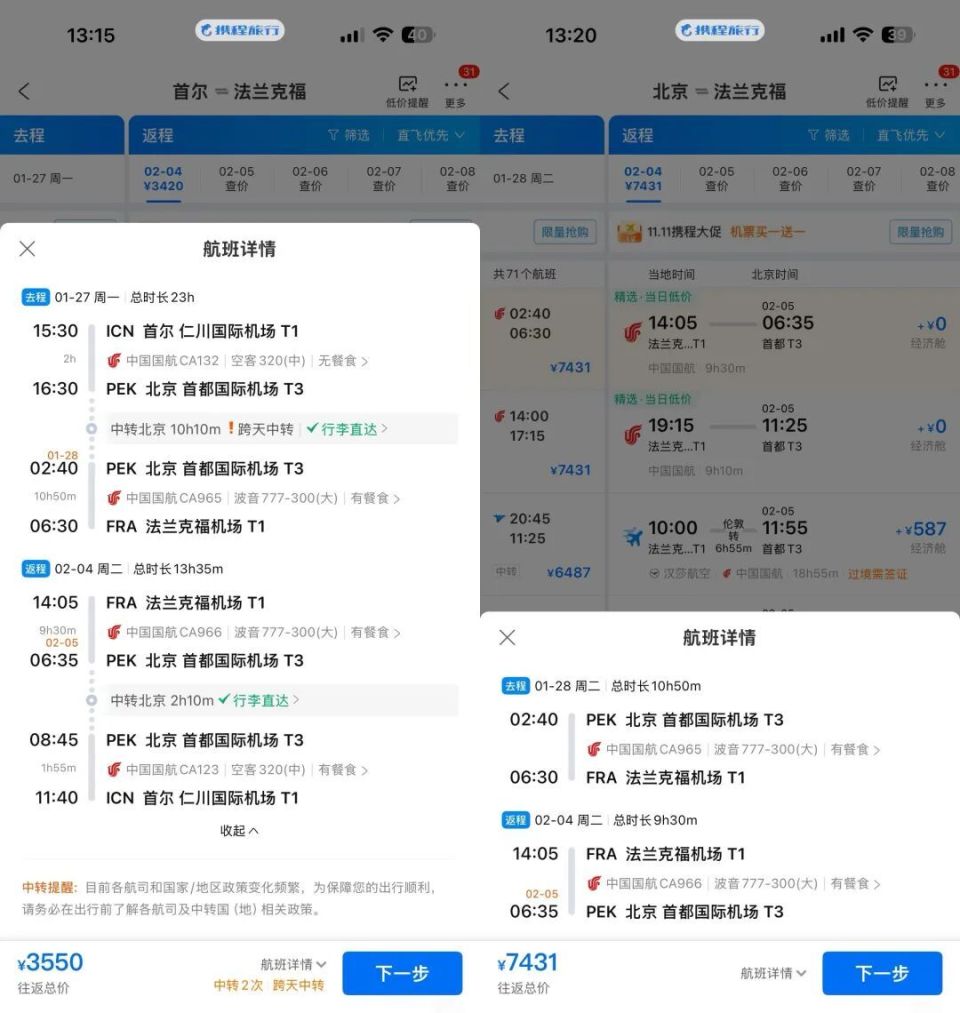960x1013 pixels.
Task: Select the 02-06 查价 date tab
Action: (310, 176)
